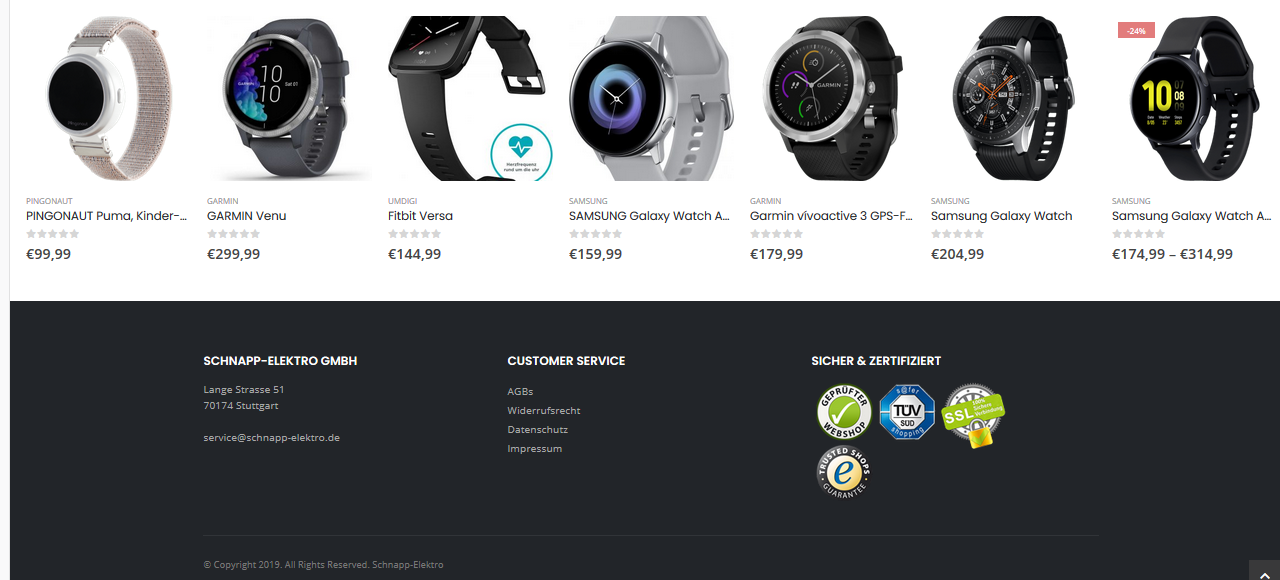Click the service@schnapp-elektro.de email address
The width and height of the screenshot is (1280, 580).
tap(272, 437)
